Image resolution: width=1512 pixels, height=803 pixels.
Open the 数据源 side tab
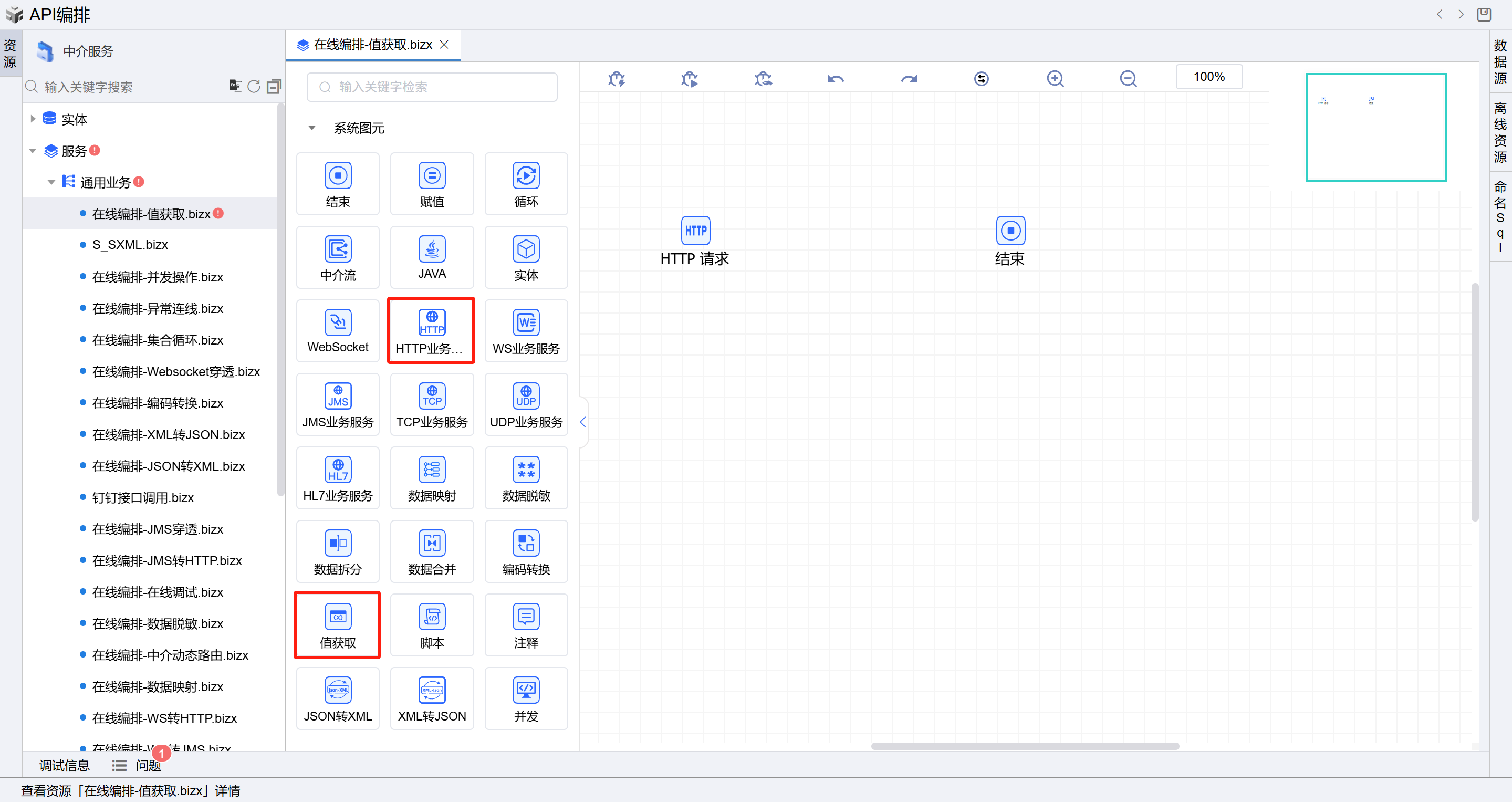(1500, 61)
